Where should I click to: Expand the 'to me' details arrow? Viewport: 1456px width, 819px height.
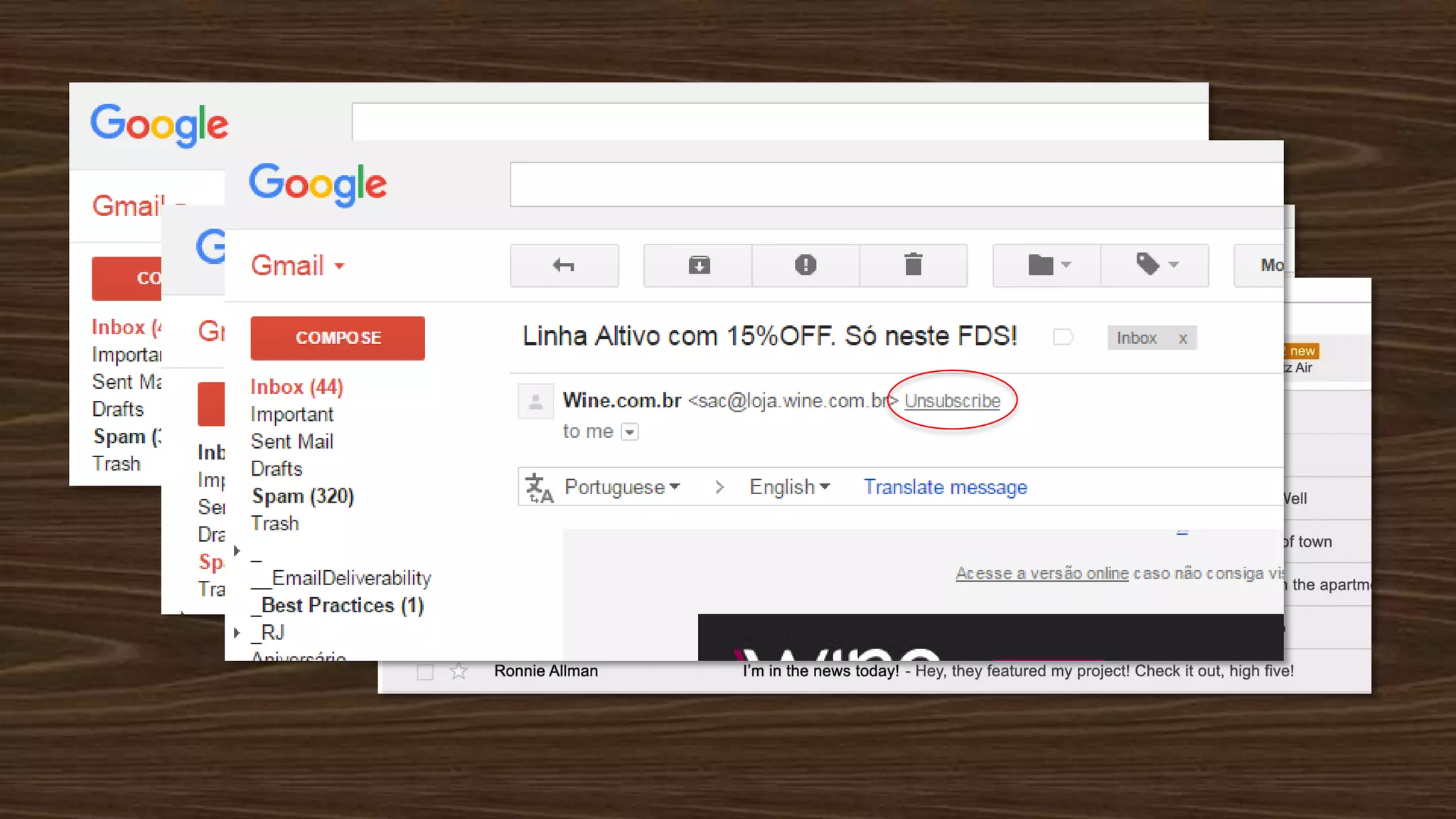click(629, 432)
